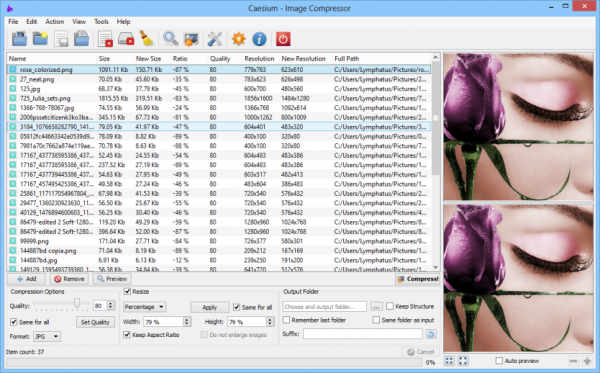Click the compressed preview image at bottom
The image size is (600, 373).
(518, 278)
